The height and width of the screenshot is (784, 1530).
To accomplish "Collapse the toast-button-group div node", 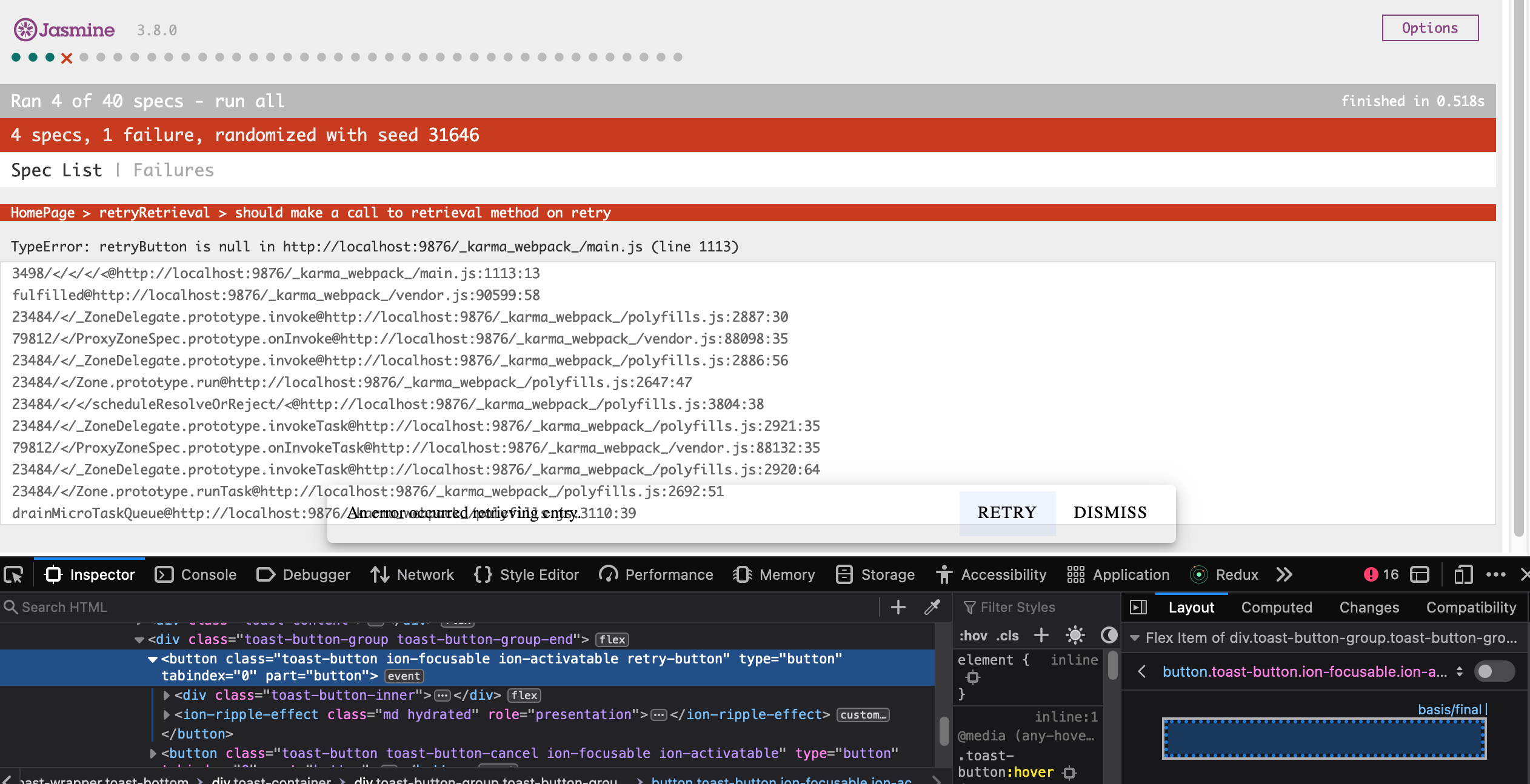I will [x=139, y=640].
